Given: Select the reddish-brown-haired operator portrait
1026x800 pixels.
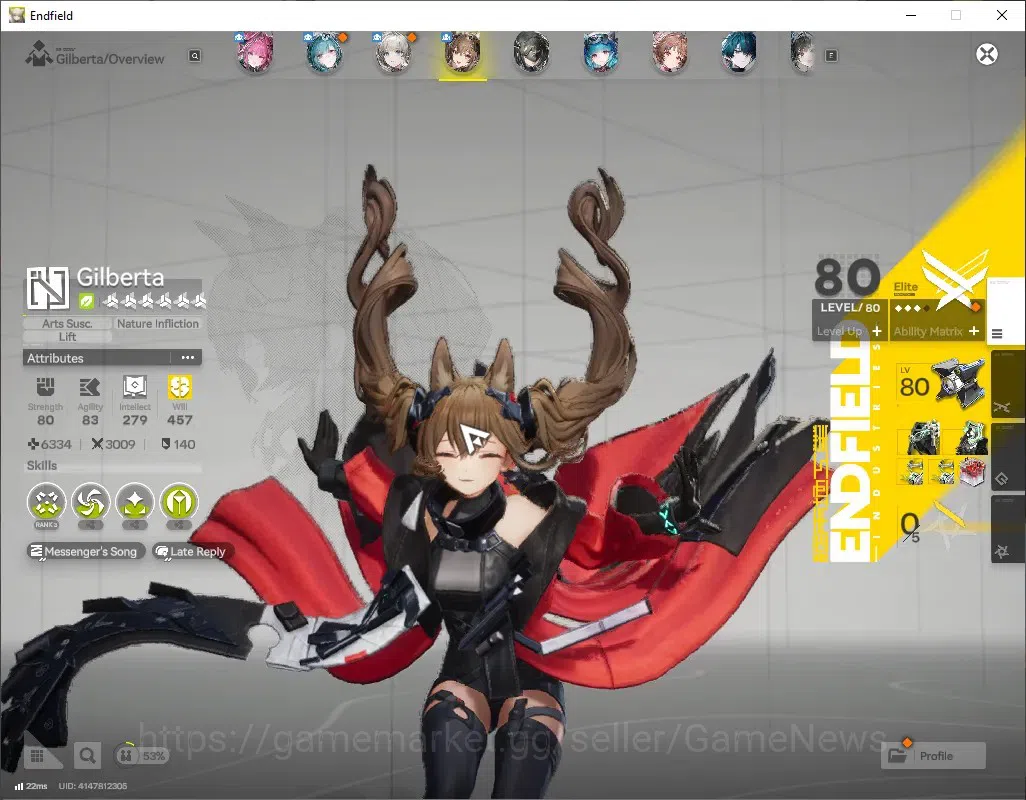Looking at the screenshot, I should pos(669,52).
